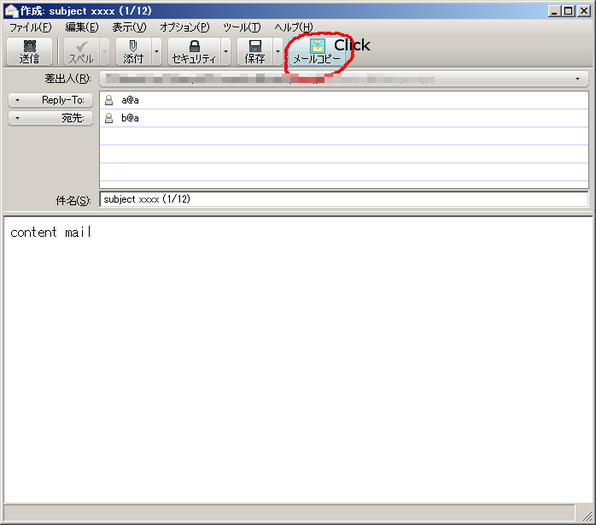Open the セキュリティ dropdown arrow
The height and width of the screenshot is (525, 596).
click(x=225, y=51)
